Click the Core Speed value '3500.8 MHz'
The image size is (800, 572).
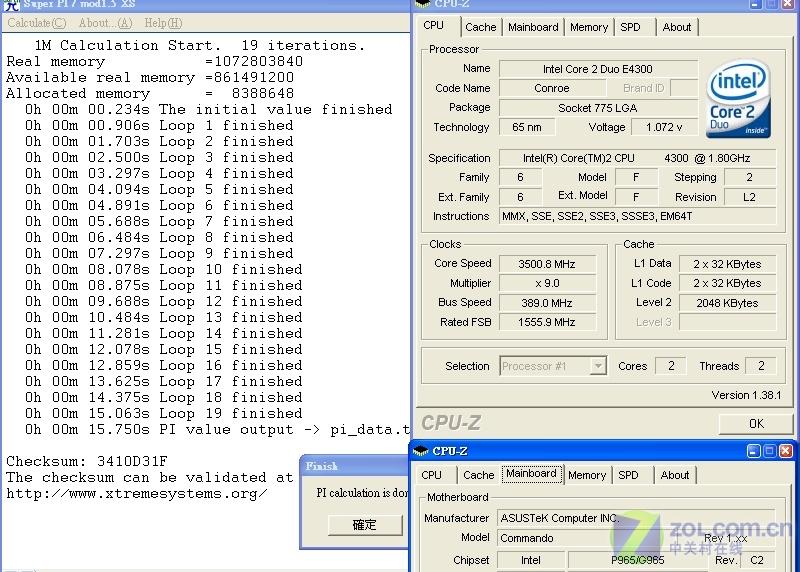pos(547,264)
